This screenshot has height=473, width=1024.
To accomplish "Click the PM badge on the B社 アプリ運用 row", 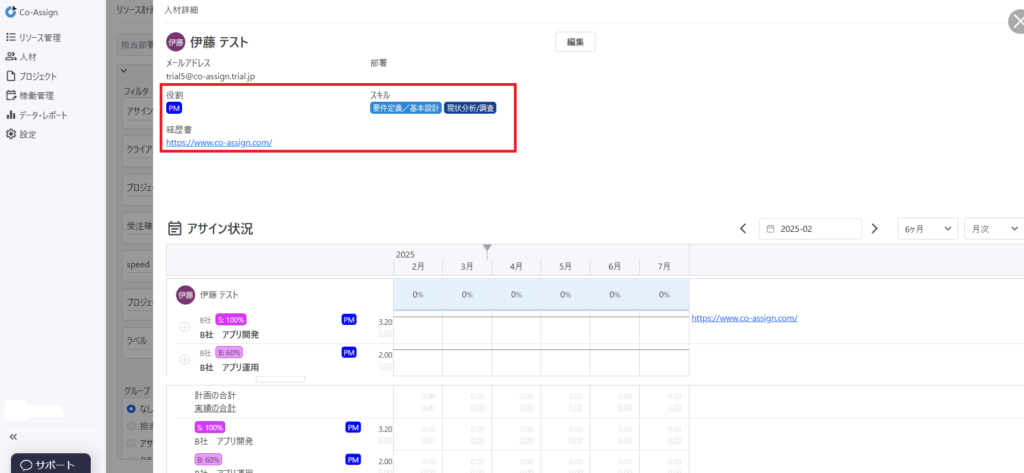I will (349, 352).
